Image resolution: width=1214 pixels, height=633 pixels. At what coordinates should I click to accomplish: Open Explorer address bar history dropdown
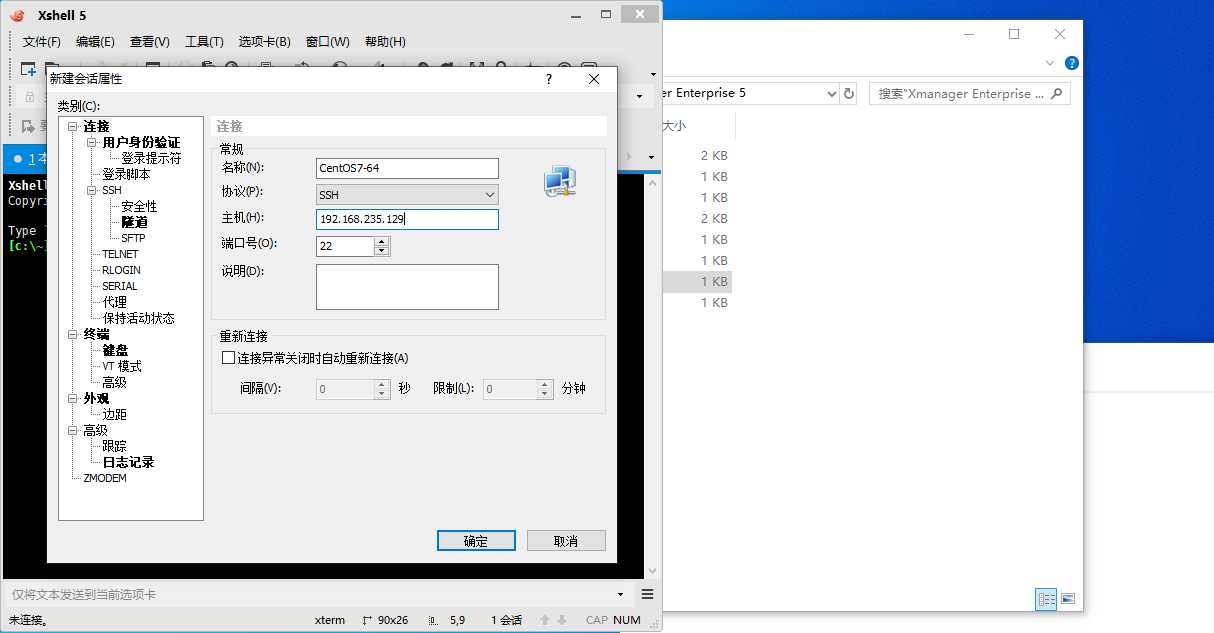click(831, 93)
